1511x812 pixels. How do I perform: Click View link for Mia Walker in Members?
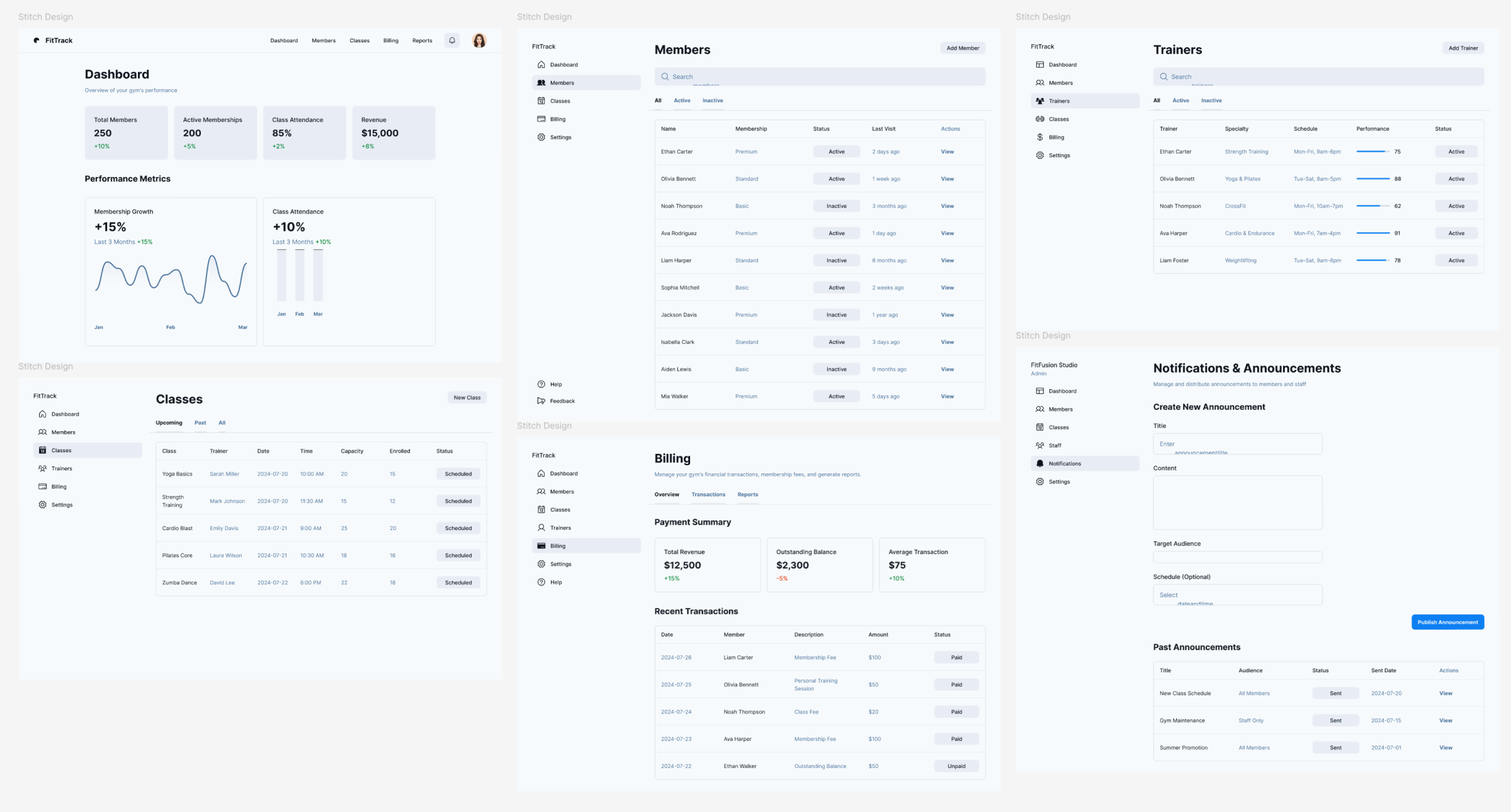(947, 397)
